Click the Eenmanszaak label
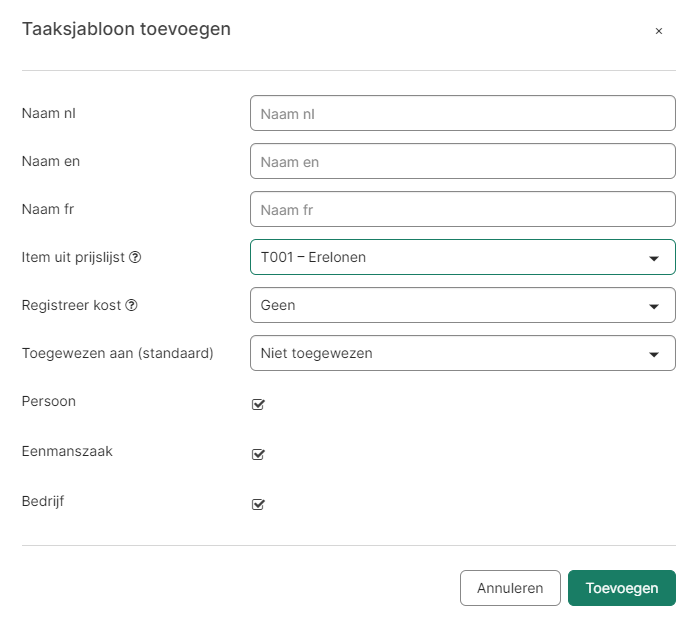 tap(67, 451)
